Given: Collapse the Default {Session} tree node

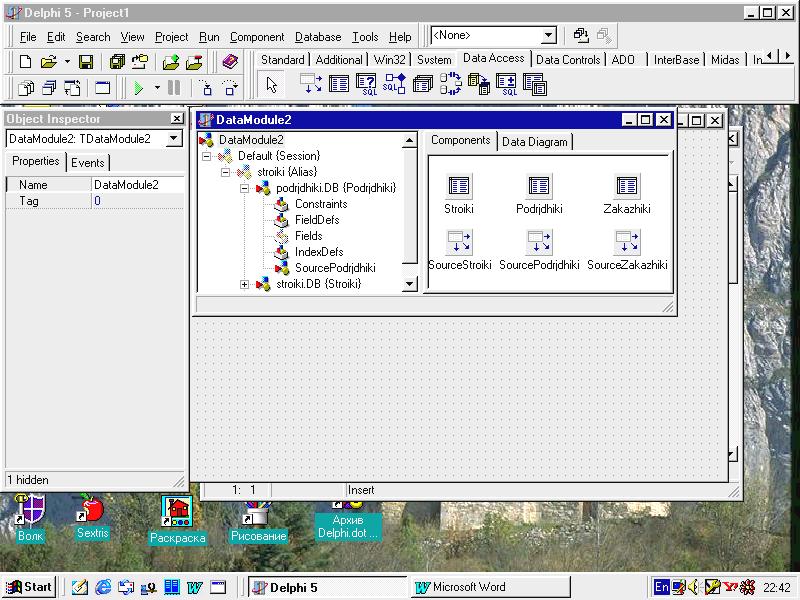Looking at the screenshot, I should coord(206,156).
